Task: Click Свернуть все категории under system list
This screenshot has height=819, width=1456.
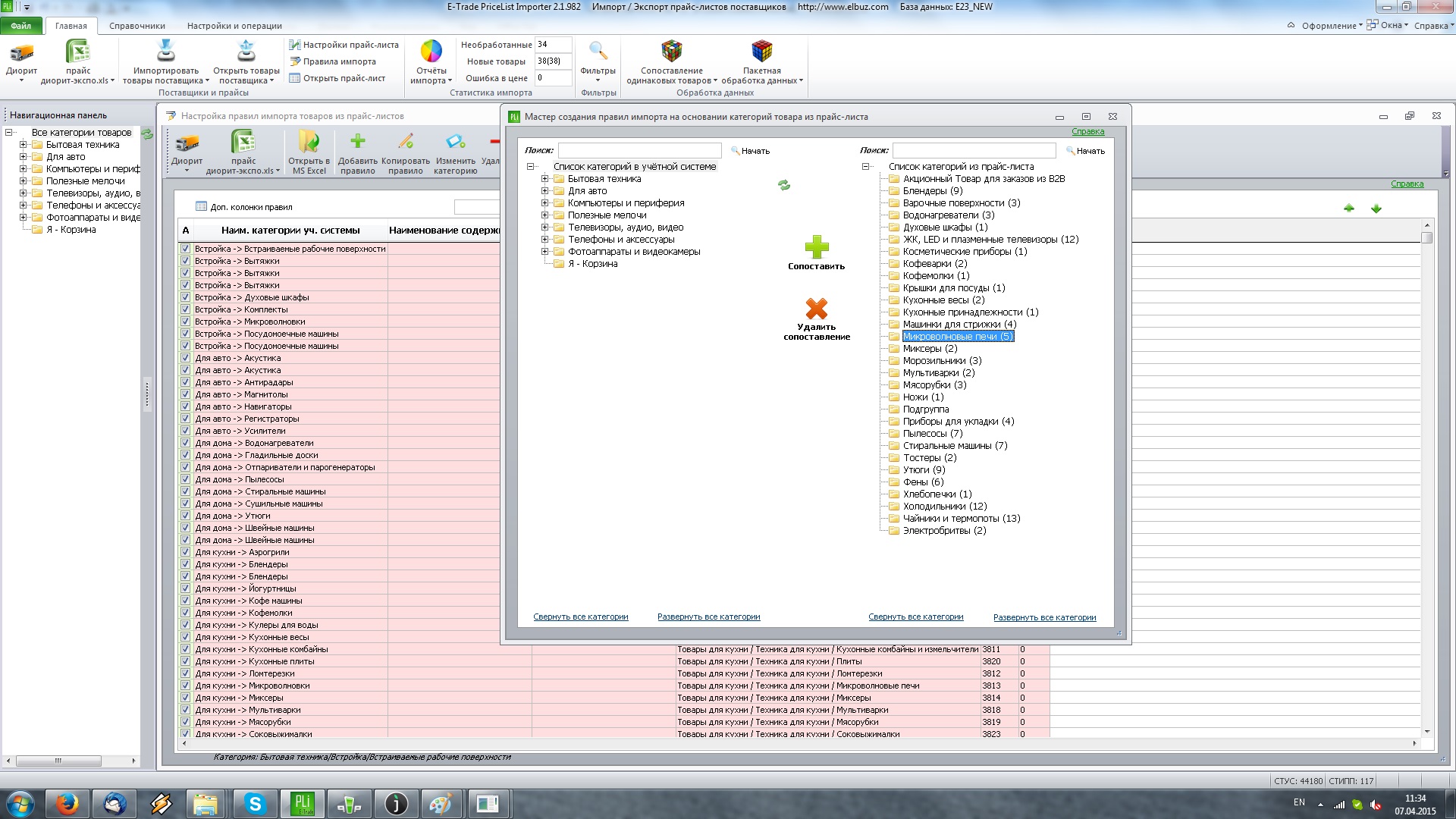Action: (581, 617)
